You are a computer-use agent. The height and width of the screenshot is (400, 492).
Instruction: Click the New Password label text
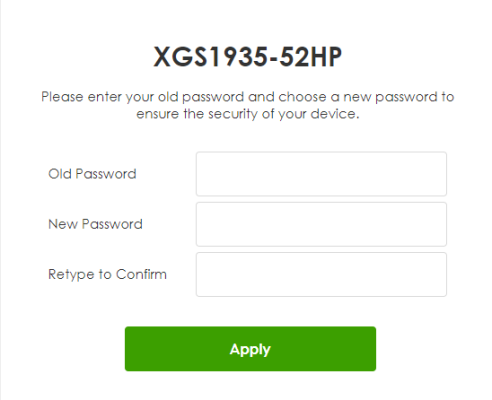pyautogui.click(x=95, y=224)
